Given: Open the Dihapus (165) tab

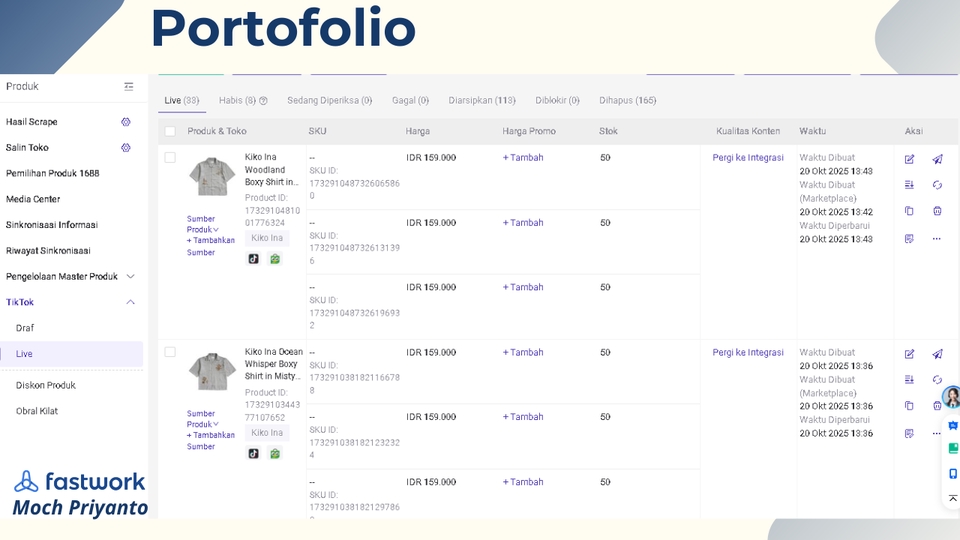Looking at the screenshot, I should pos(628,100).
